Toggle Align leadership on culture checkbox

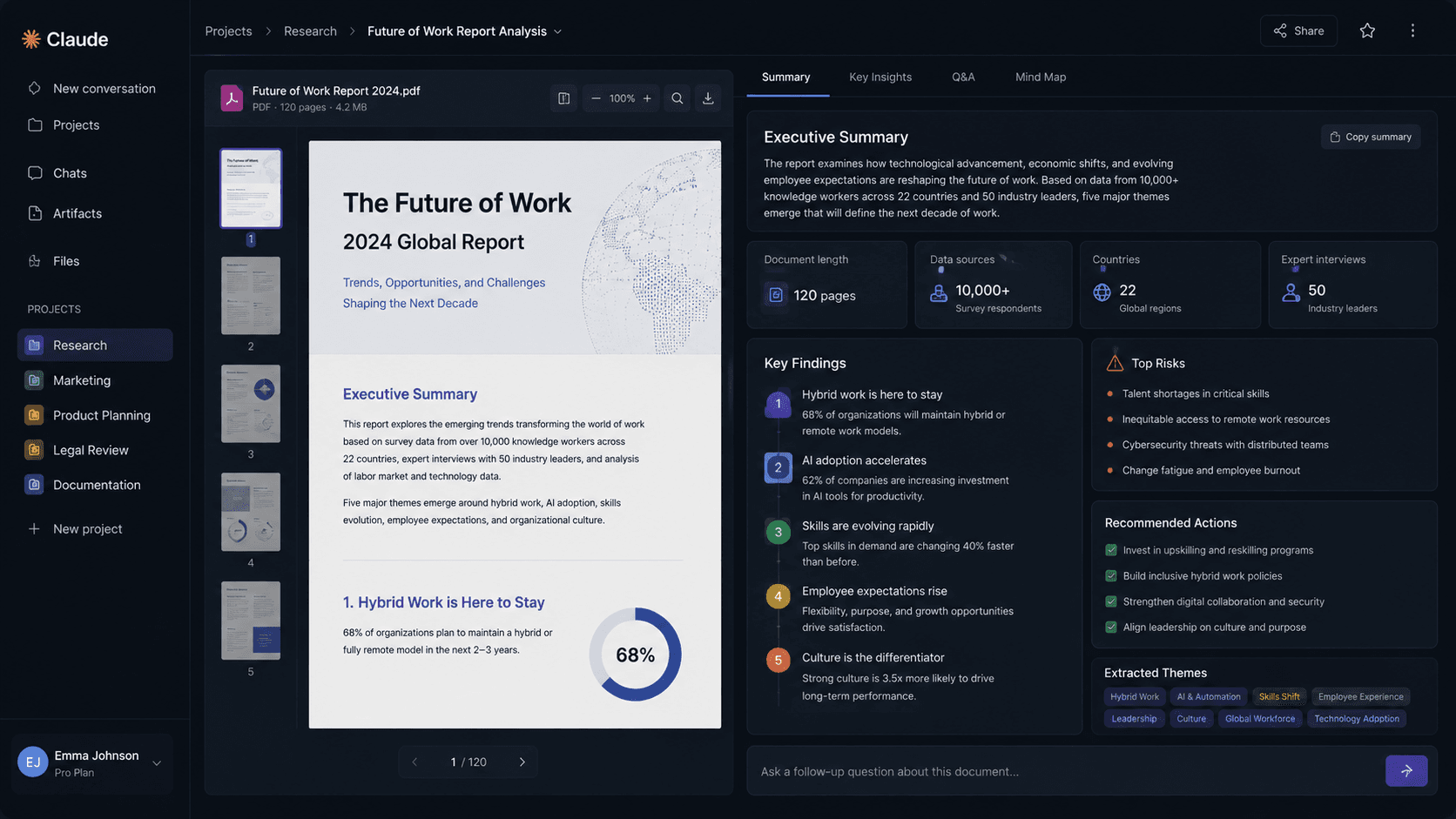pos(1111,628)
